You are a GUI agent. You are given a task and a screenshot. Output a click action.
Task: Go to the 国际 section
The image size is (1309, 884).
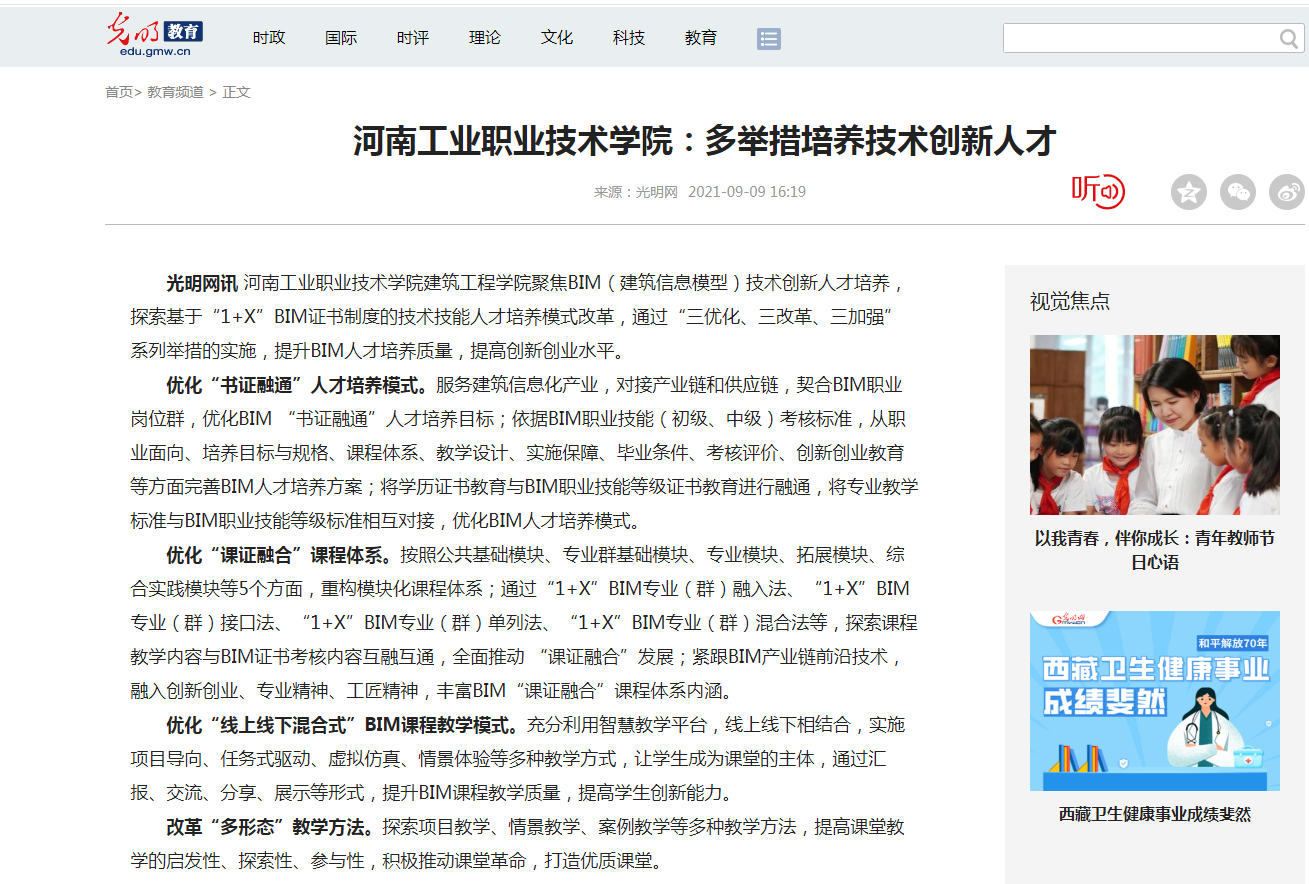pyautogui.click(x=341, y=38)
